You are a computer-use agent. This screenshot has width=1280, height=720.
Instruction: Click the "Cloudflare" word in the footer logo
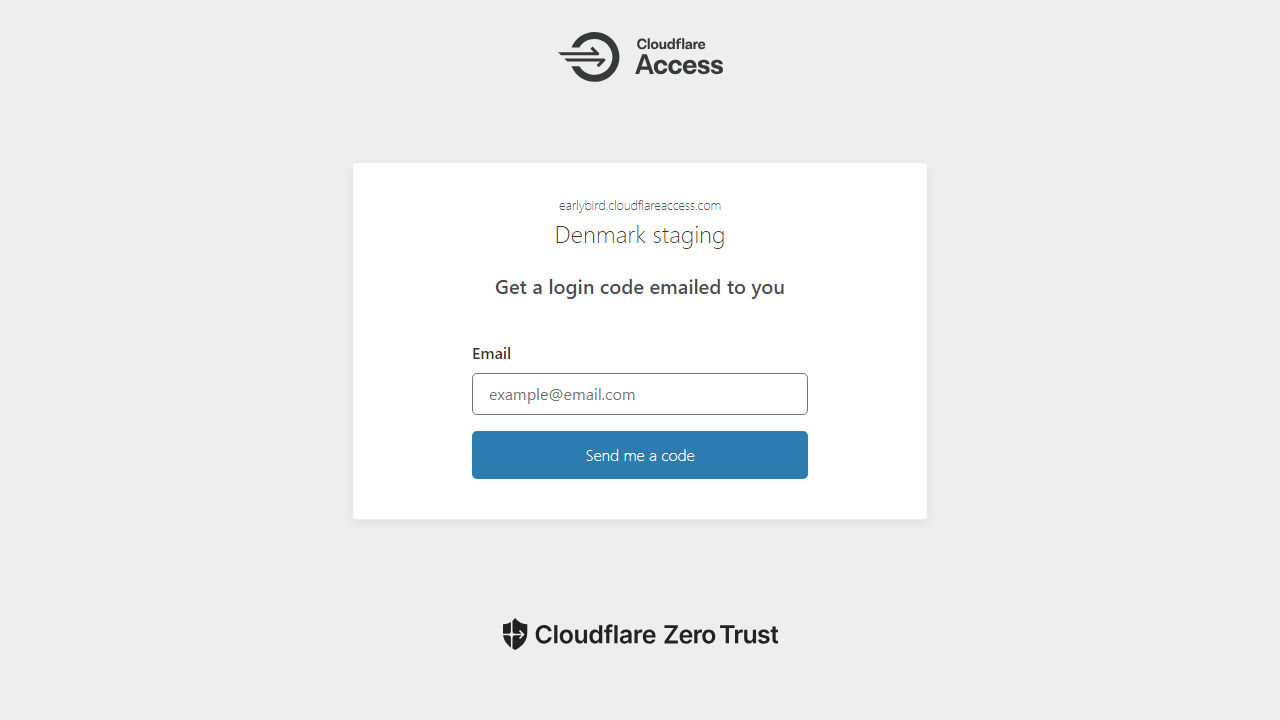point(595,635)
